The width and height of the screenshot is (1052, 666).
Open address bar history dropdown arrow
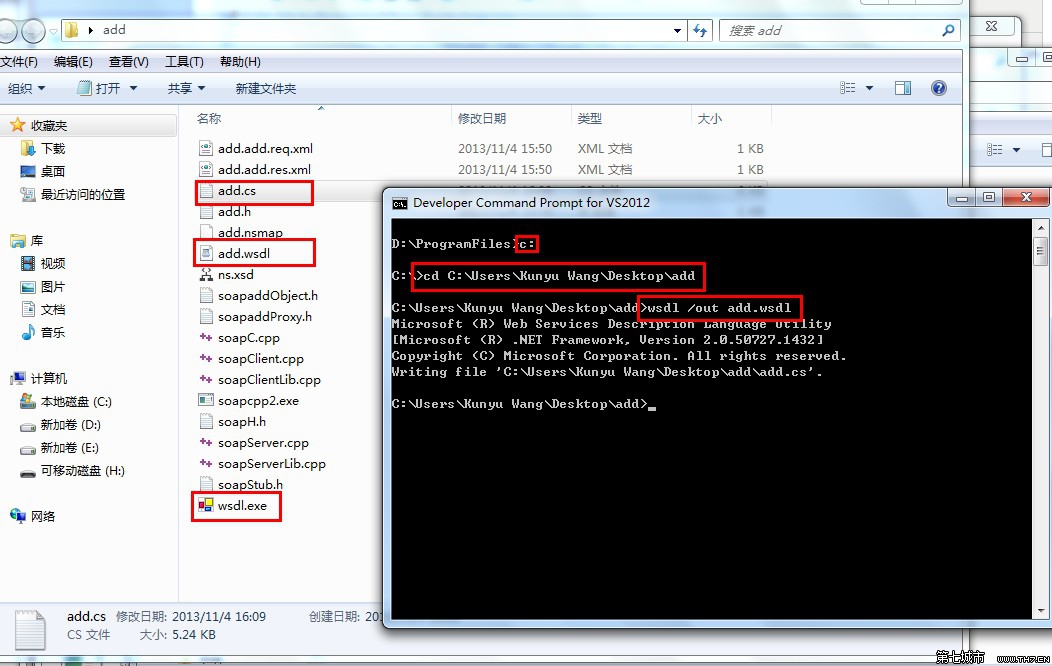(677, 30)
